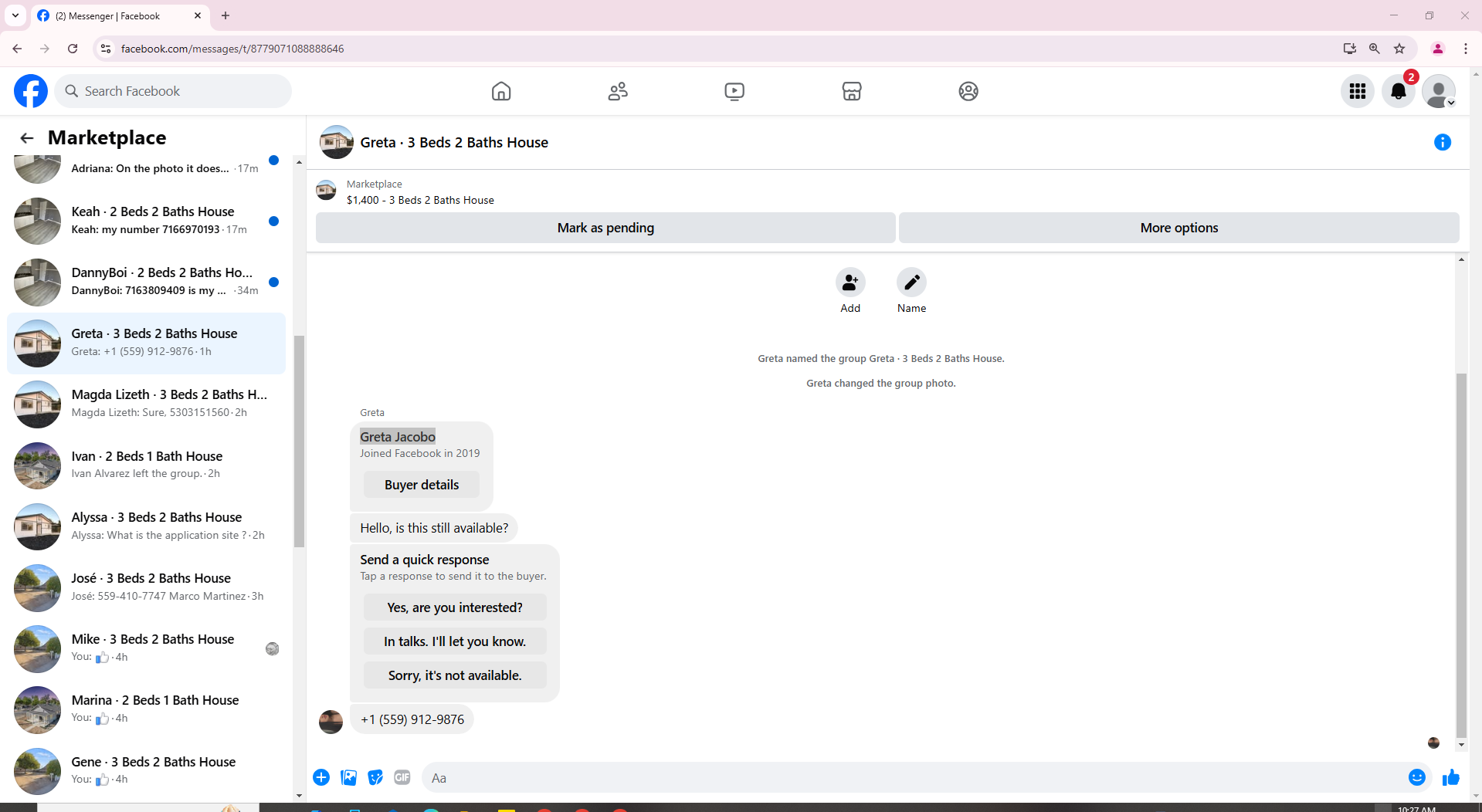Open more actions plus icon in composer
The width and height of the screenshot is (1482, 812).
[321, 777]
